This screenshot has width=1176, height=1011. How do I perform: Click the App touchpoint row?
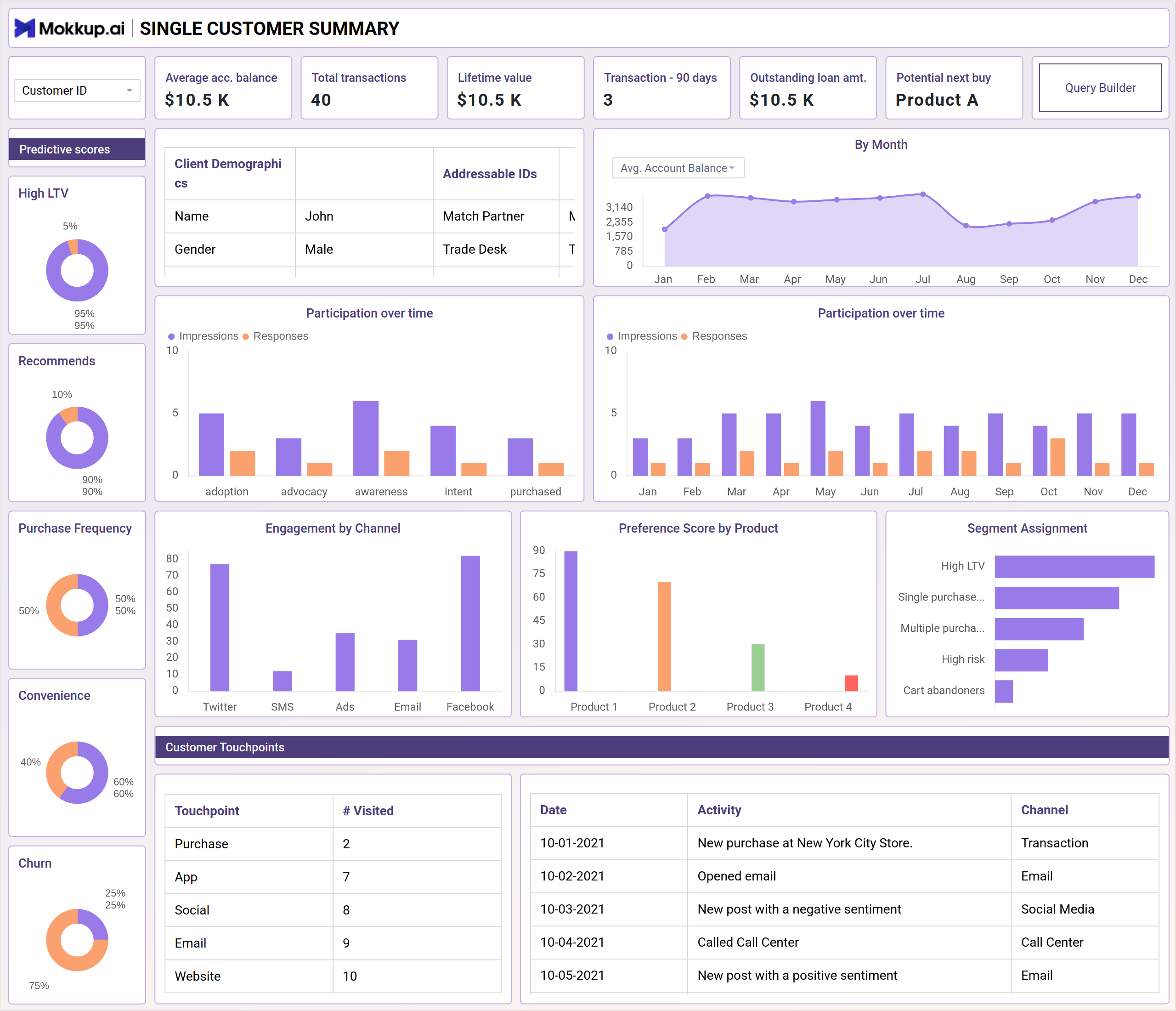333,877
